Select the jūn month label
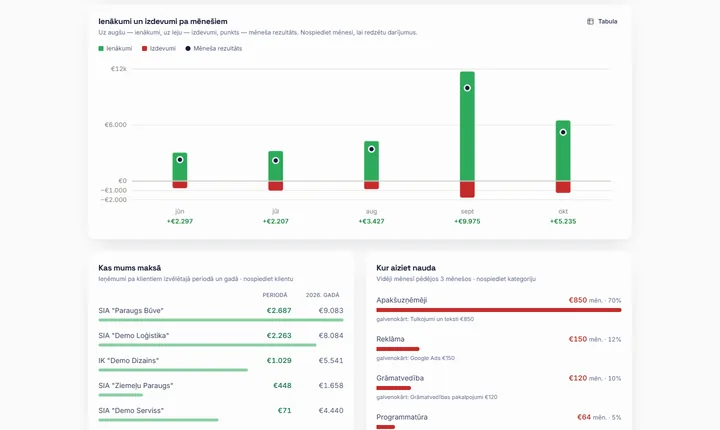Image resolution: width=720 pixels, height=430 pixels. (x=180, y=211)
